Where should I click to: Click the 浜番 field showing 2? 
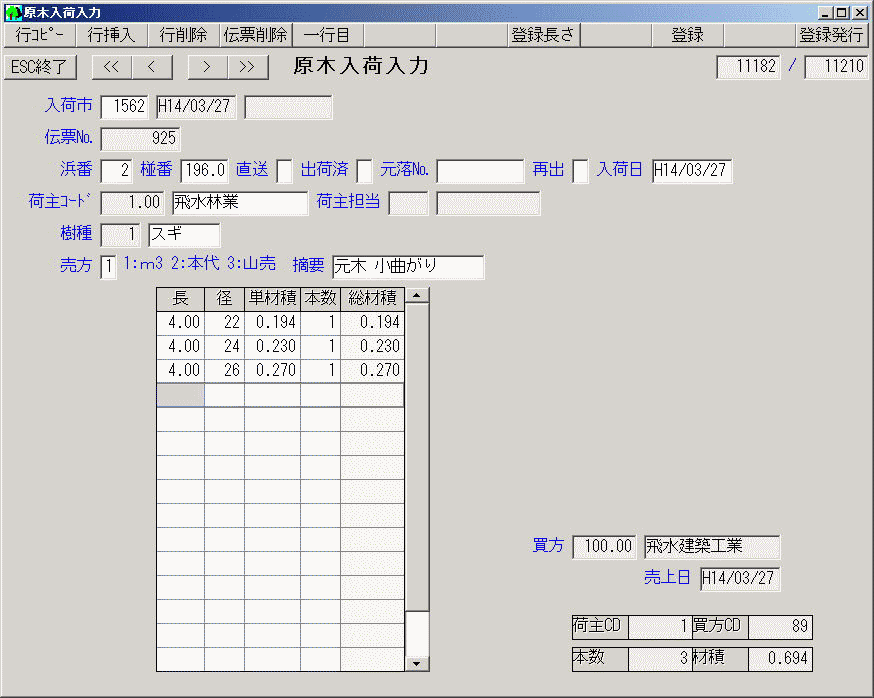116,171
